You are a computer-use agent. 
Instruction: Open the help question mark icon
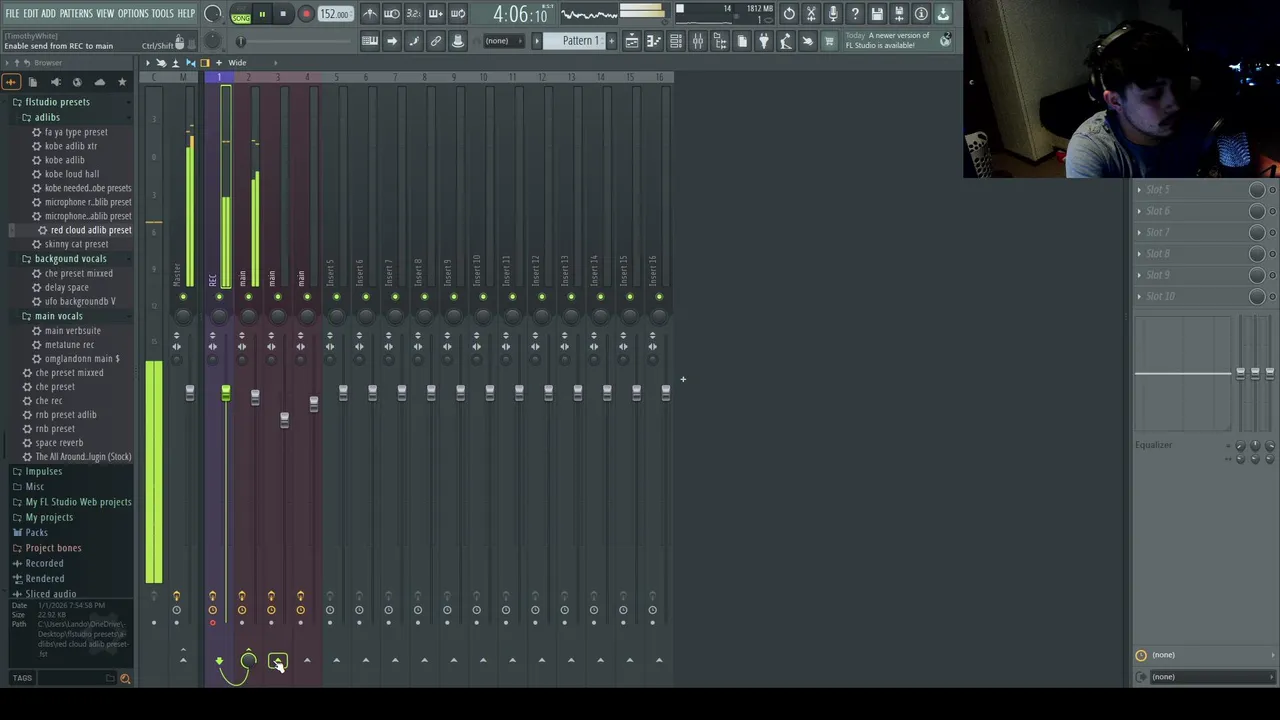pyautogui.click(x=855, y=14)
